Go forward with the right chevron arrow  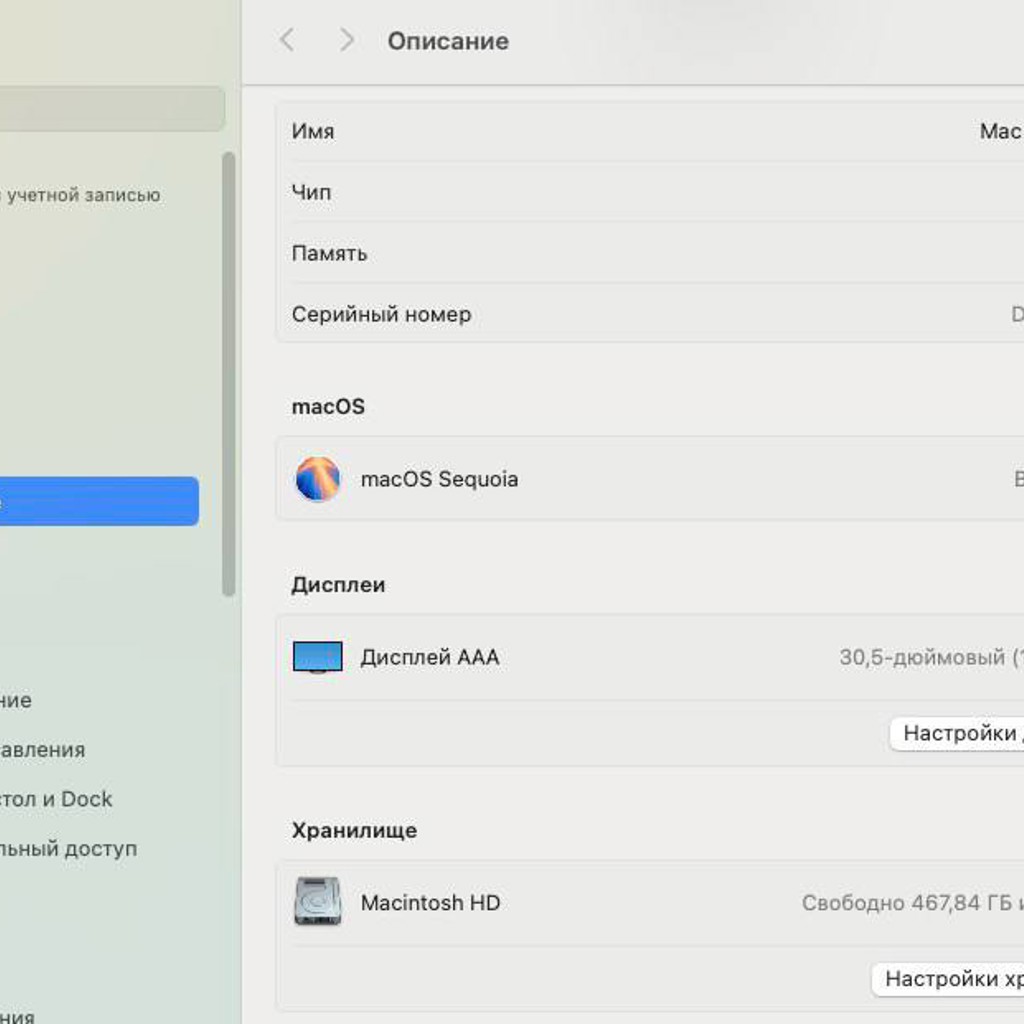pyautogui.click(x=347, y=40)
